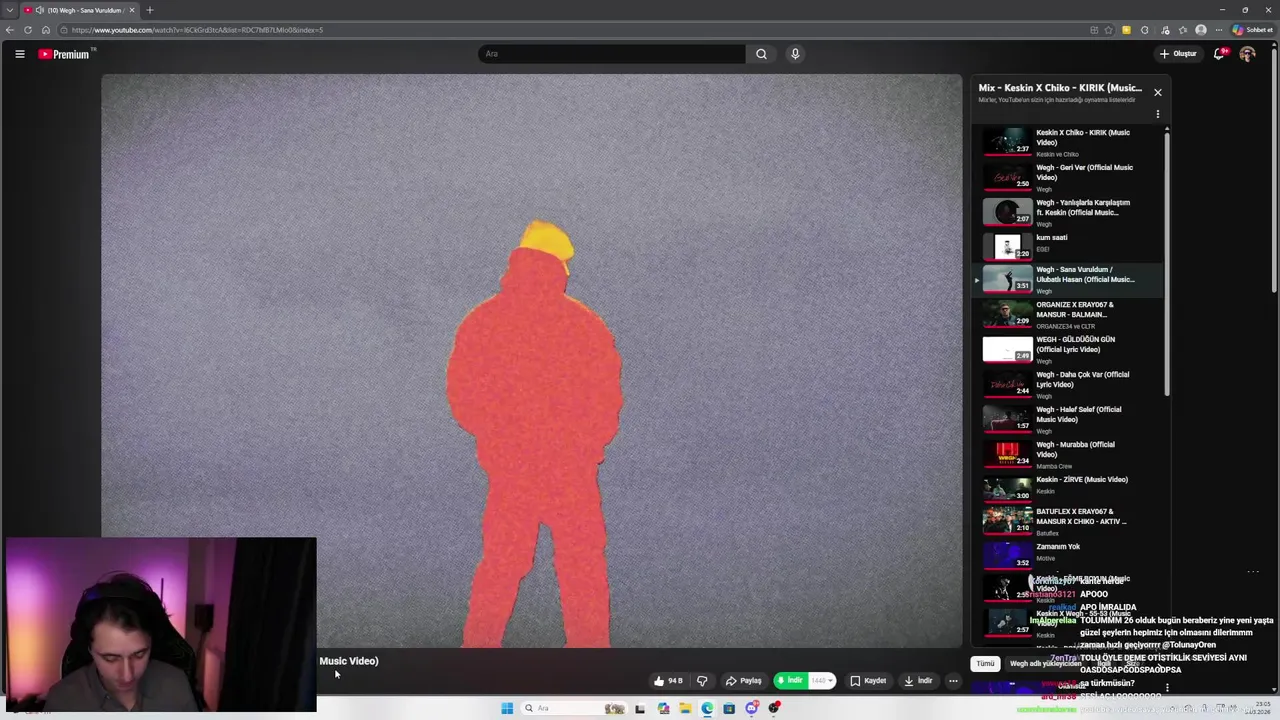Viewport: 1280px width, 720px height.
Task: Save video with Kaydet button
Action: (868, 681)
